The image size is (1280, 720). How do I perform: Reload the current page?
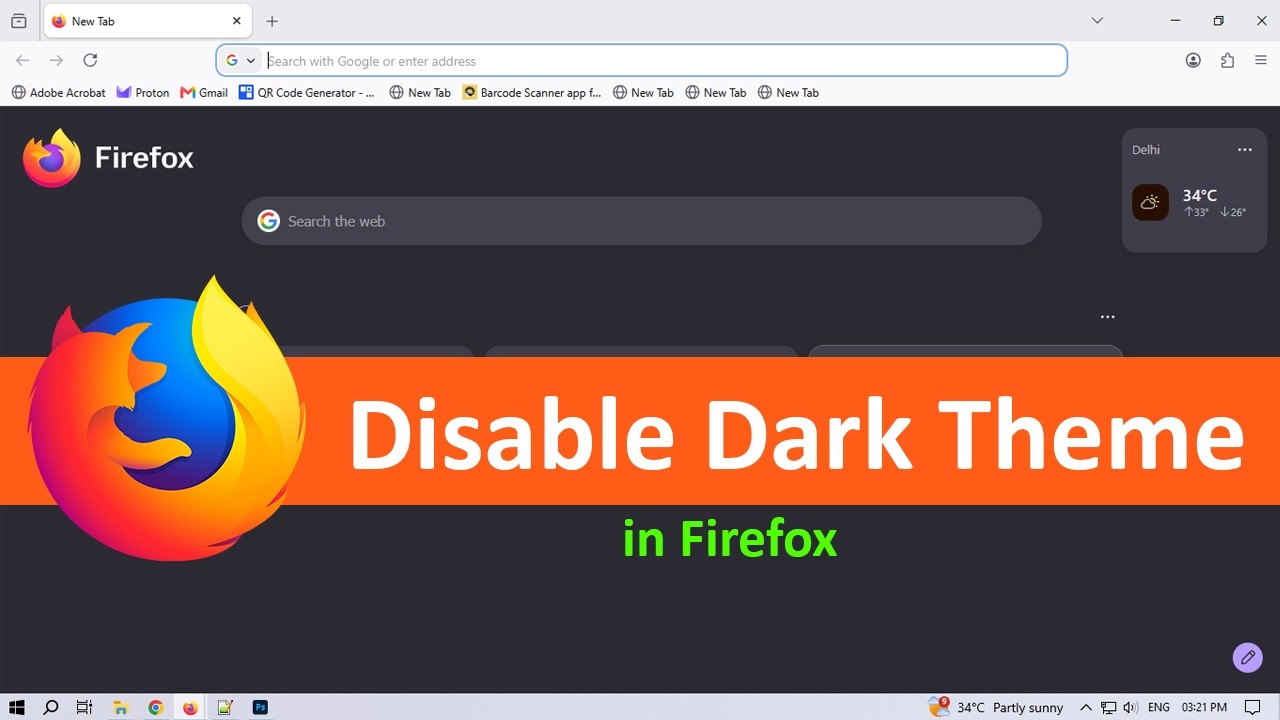coord(90,60)
